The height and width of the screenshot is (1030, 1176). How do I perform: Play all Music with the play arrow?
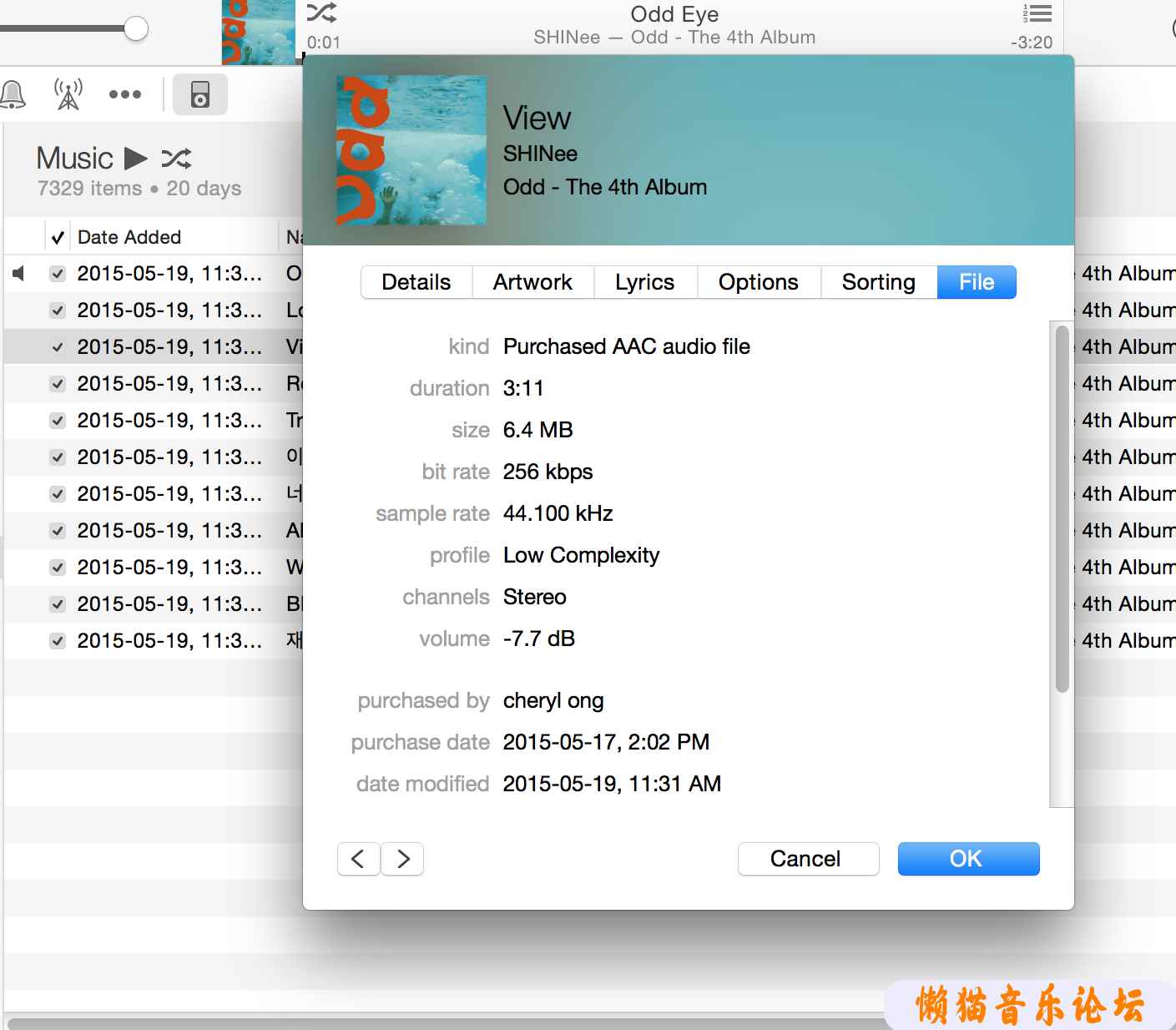click(136, 158)
